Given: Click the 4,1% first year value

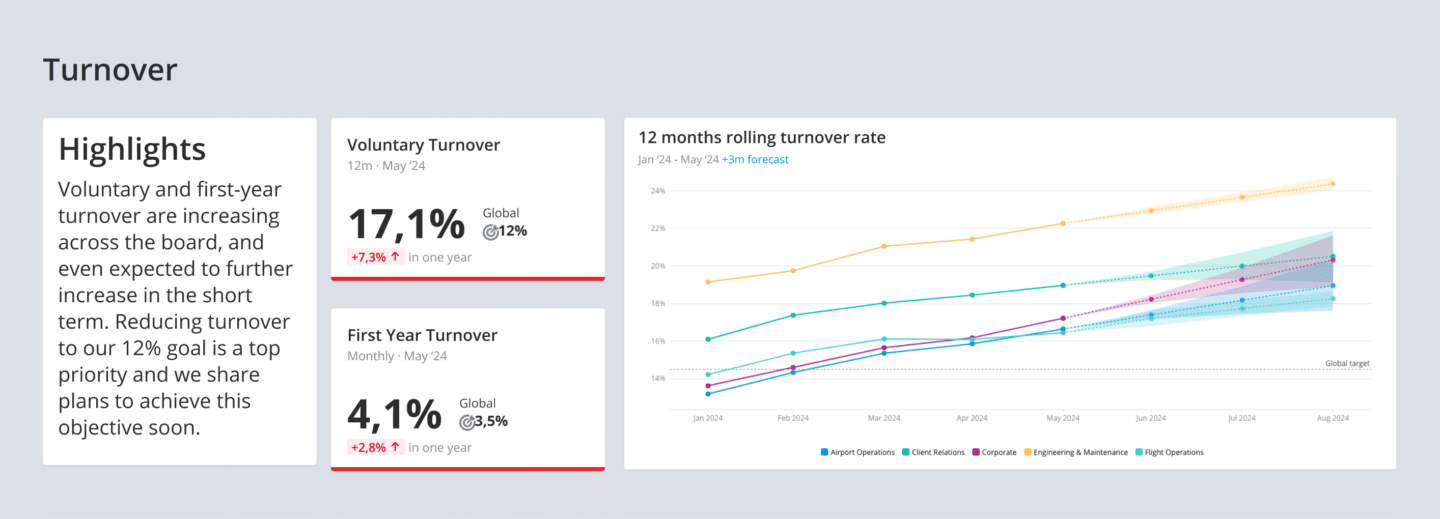Looking at the screenshot, I should coord(394,413).
